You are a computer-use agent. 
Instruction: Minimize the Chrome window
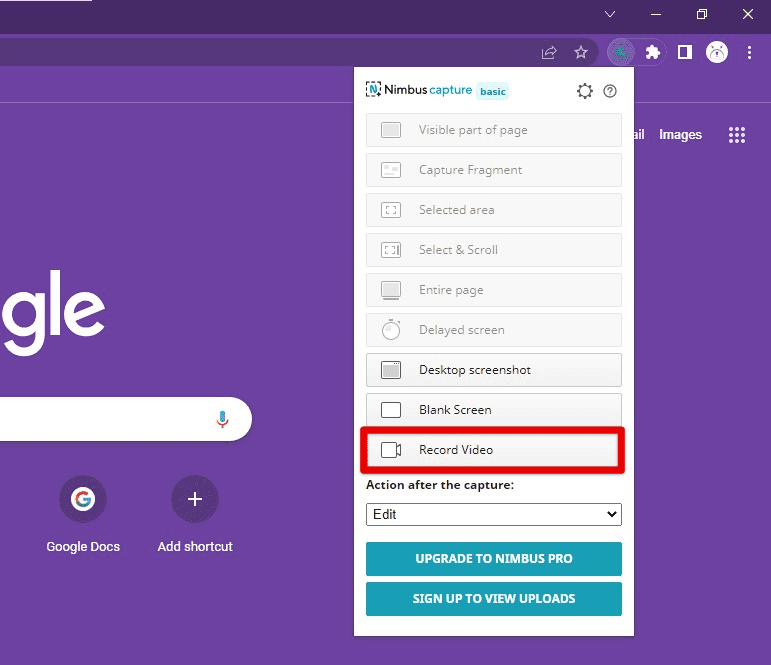[655, 14]
